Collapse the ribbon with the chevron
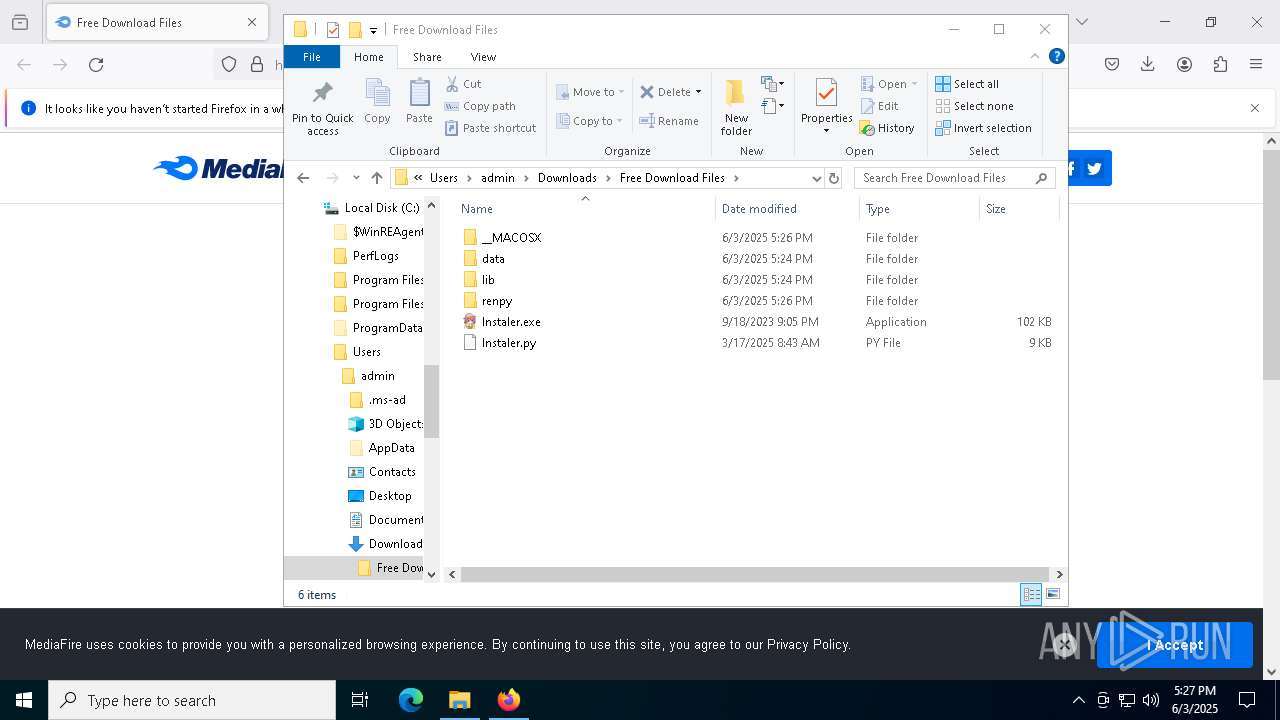Viewport: 1280px width, 720px height. [x=1035, y=56]
